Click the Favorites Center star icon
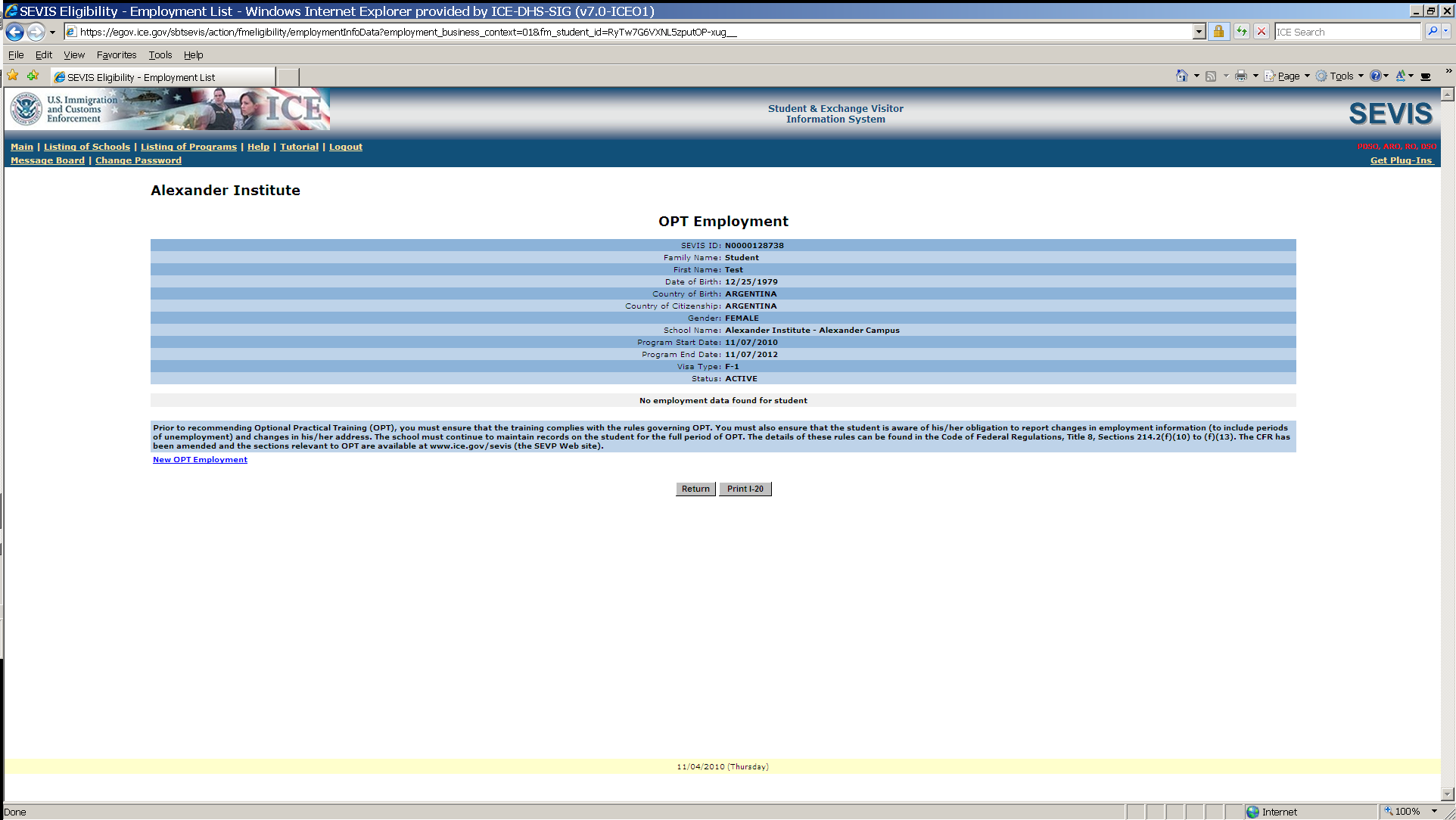Image resolution: width=1456 pixels, height=820 pixels. coord(13,76)
